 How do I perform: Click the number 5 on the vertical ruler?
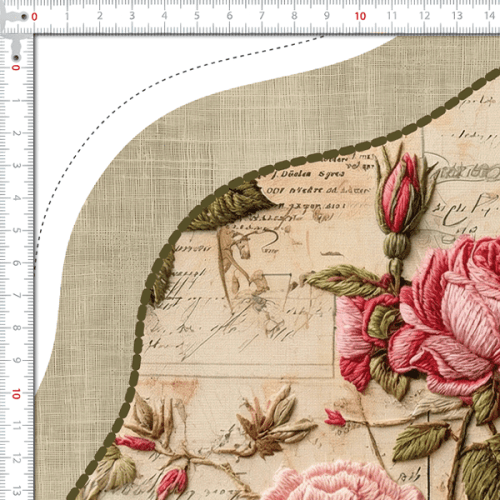click(x=16, y=231)
